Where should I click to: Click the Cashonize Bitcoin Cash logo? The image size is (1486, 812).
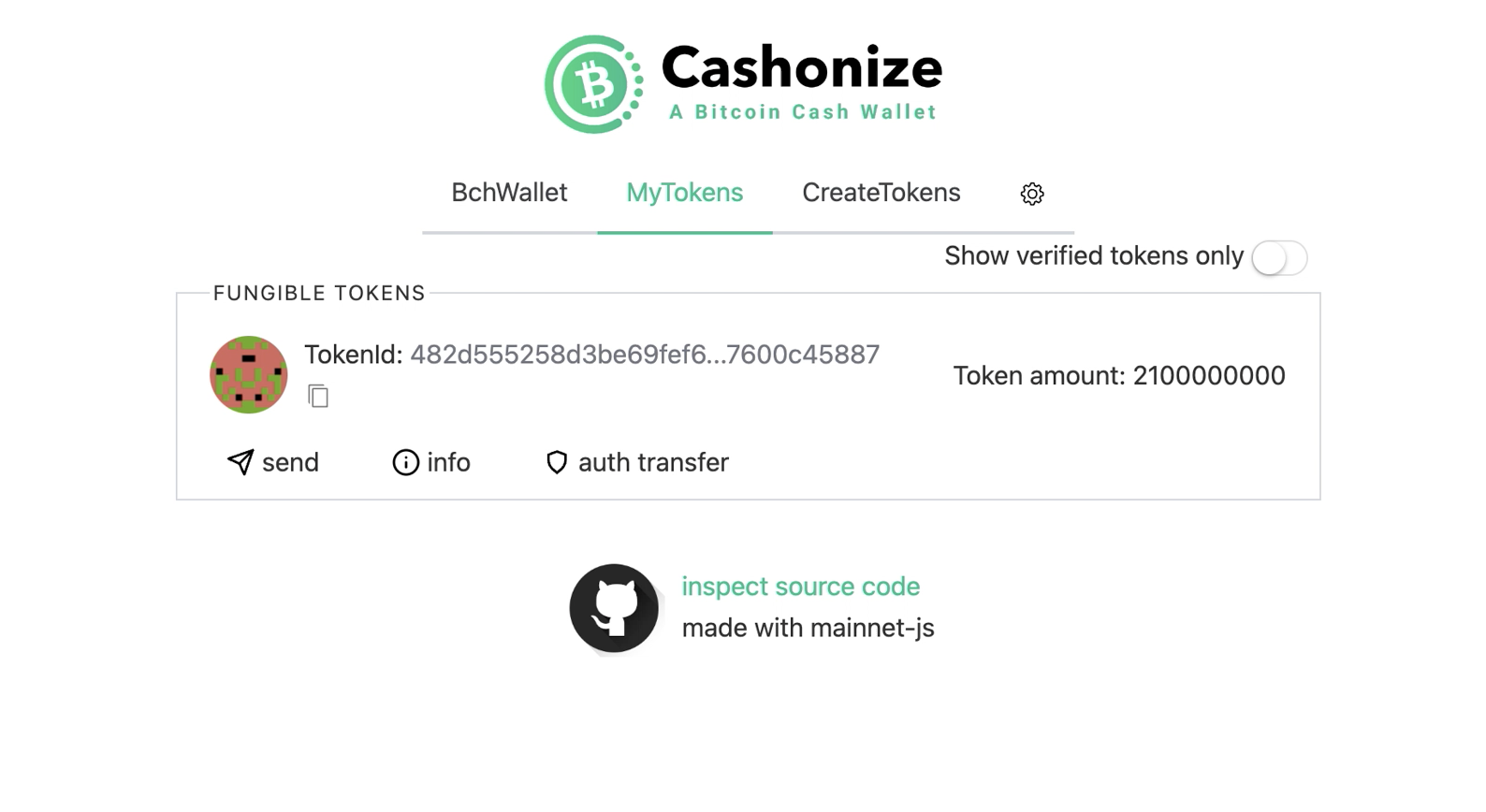(593, 83)
